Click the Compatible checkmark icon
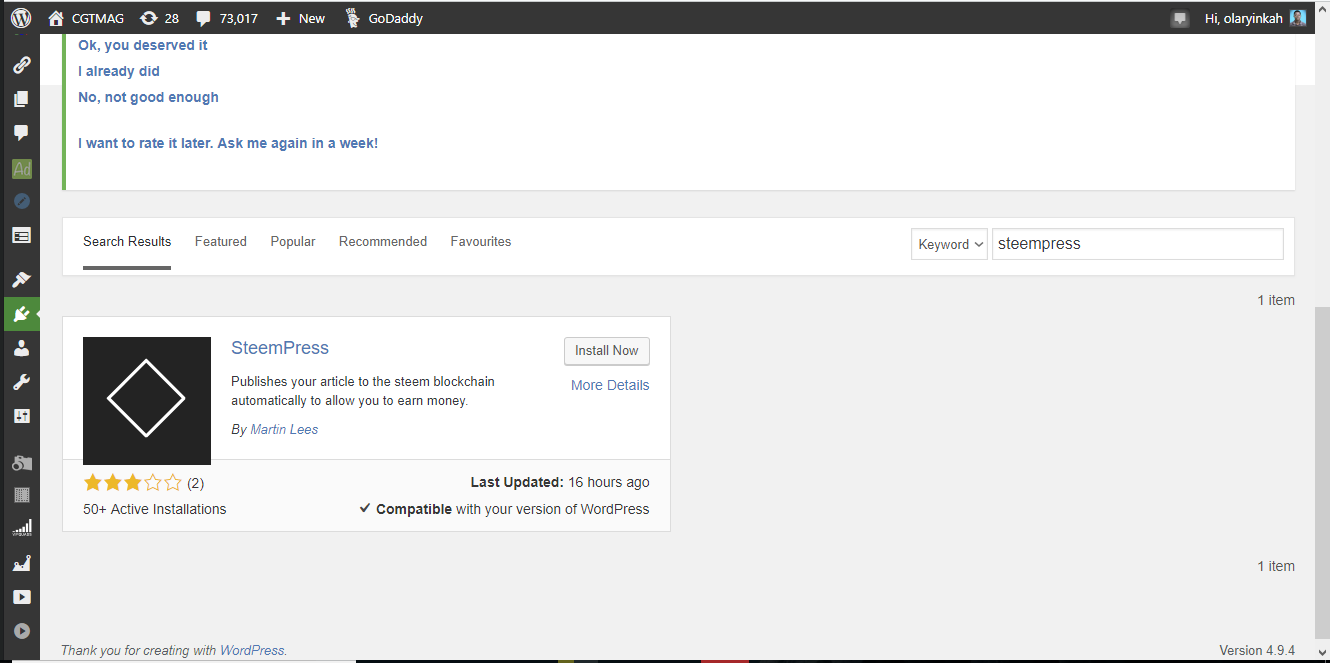 point(365,509)
